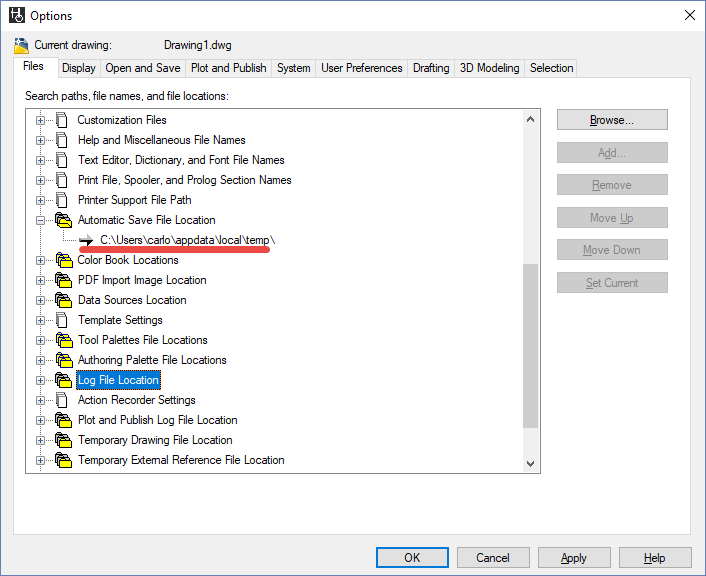Click the arrow icon beside the temp path
The image size is (706, 576).
coord(86,240)
